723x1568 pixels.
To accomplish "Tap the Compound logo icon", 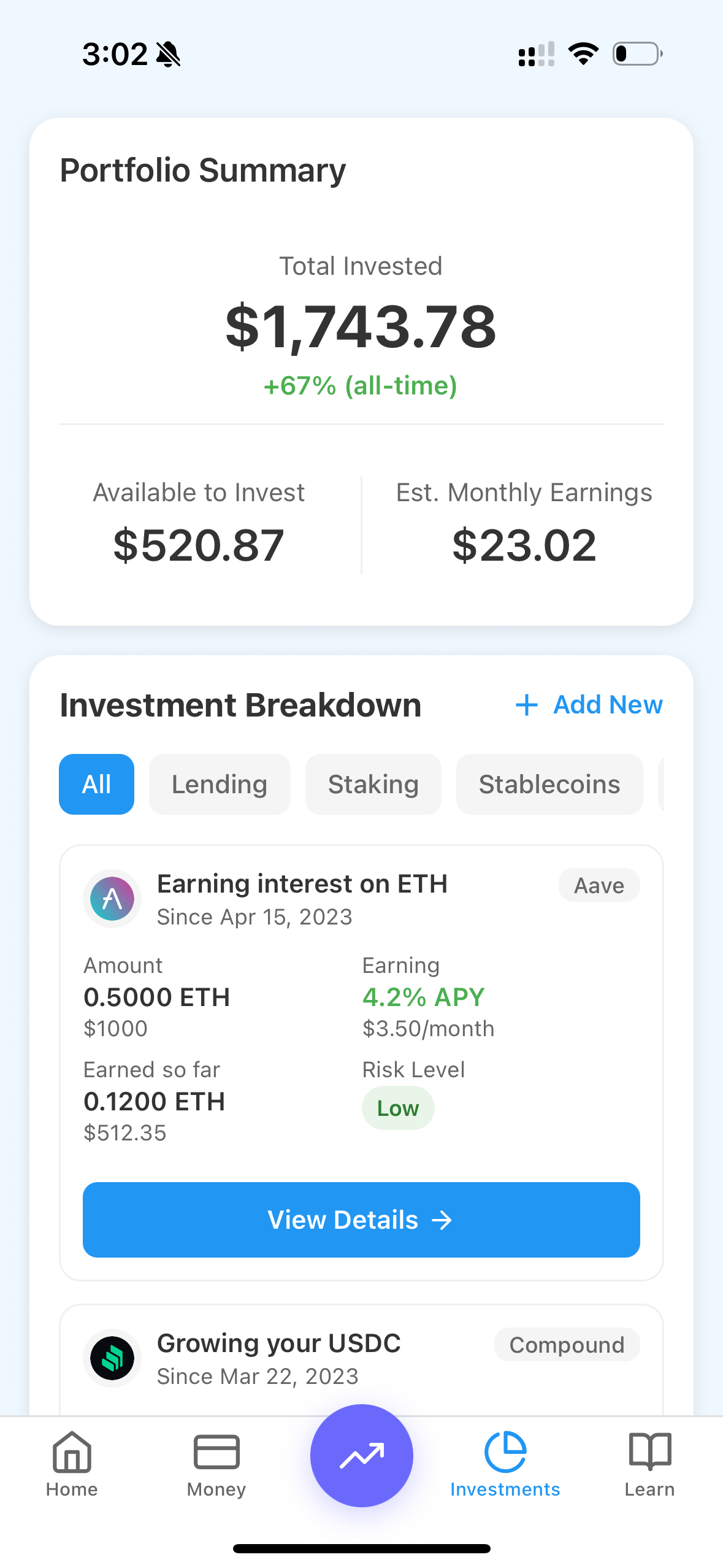I will (112, 1358).
